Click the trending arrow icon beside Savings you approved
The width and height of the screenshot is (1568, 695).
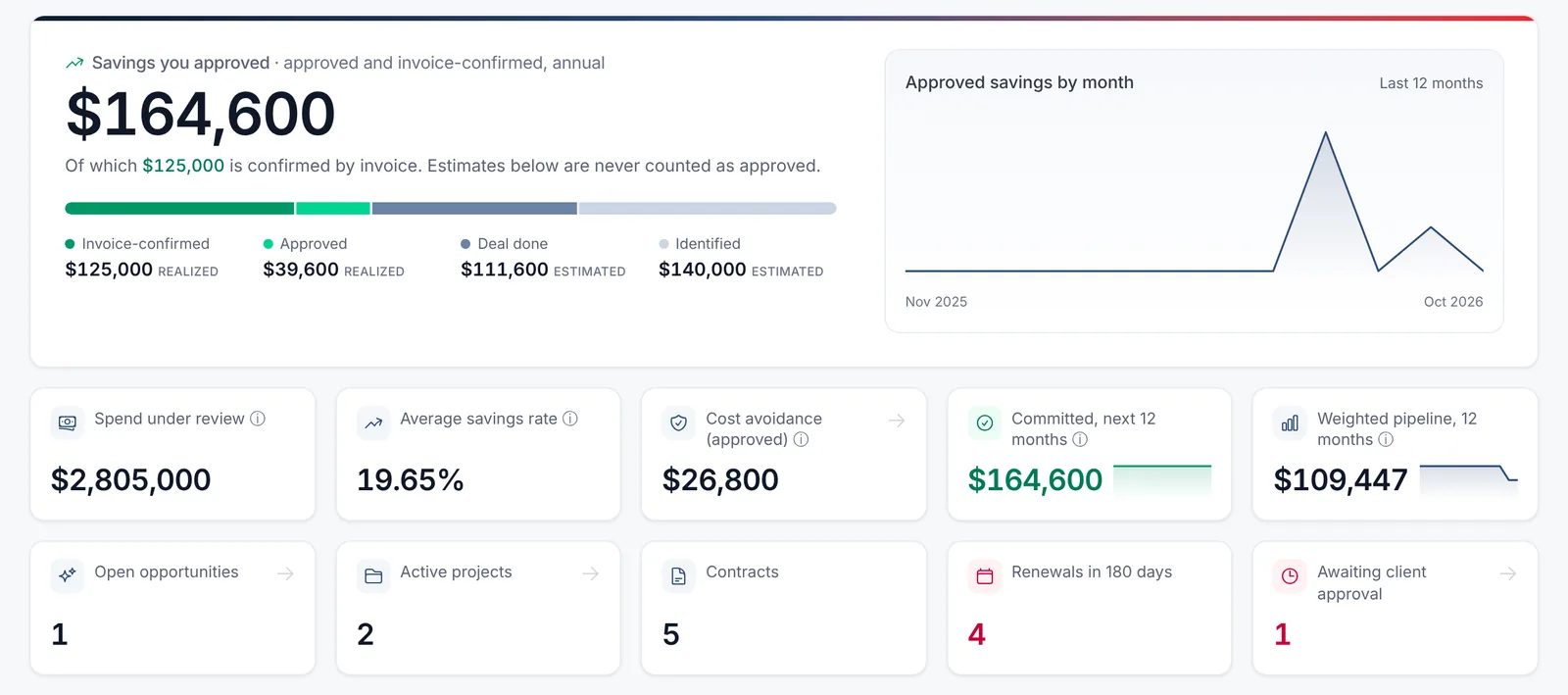[74, 63]
